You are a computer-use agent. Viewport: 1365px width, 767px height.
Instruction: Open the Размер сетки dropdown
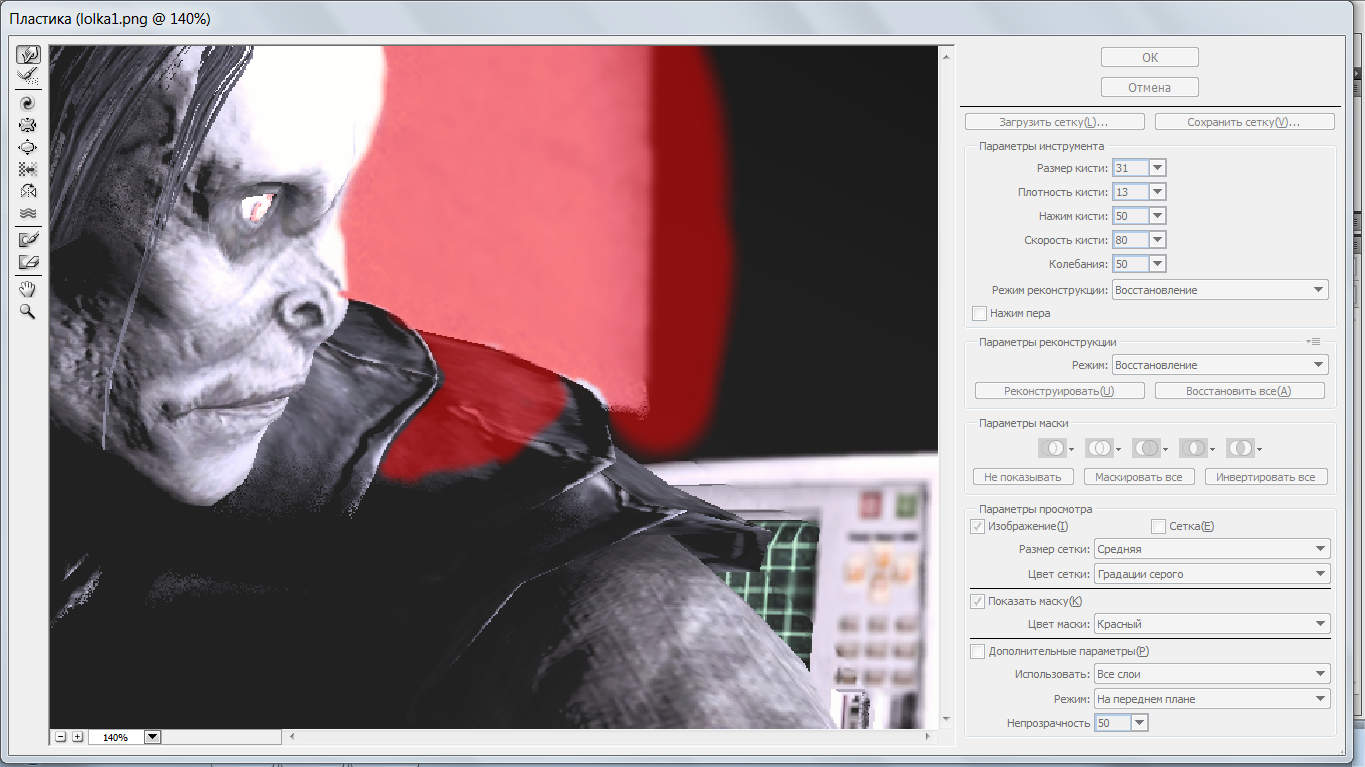click(x=1212, y=548)
